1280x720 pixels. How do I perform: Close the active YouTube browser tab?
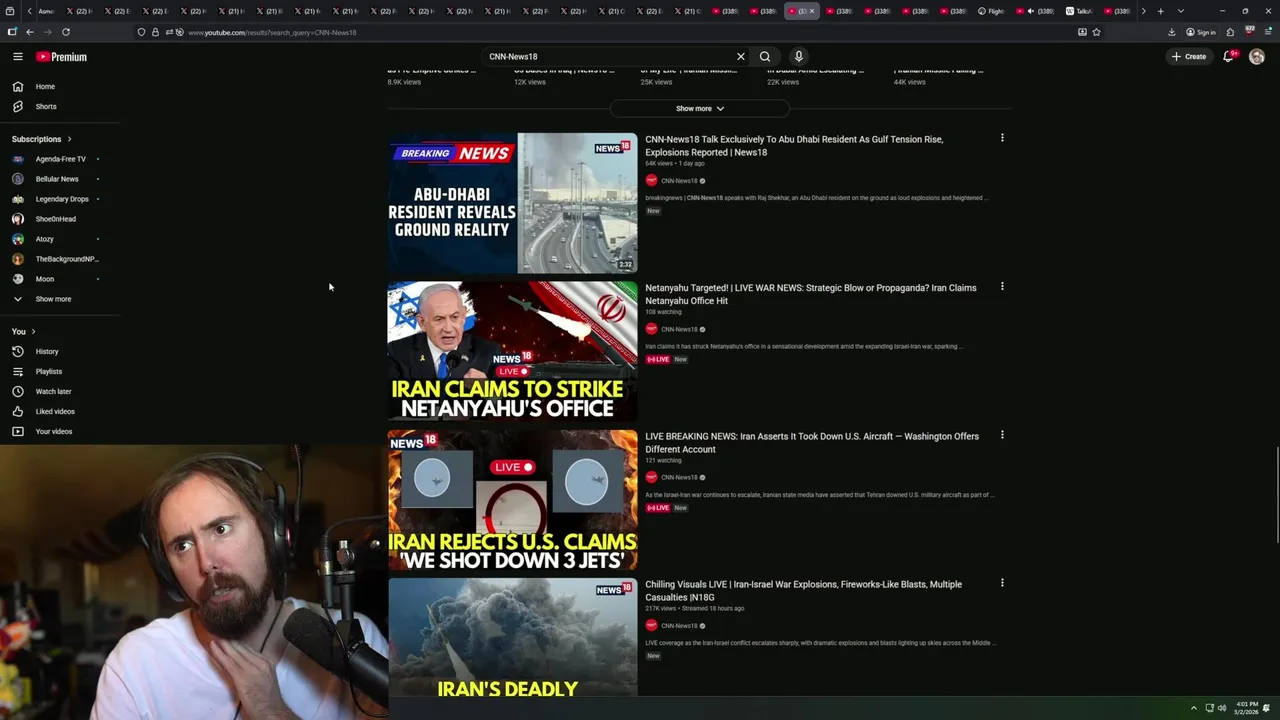812,11
